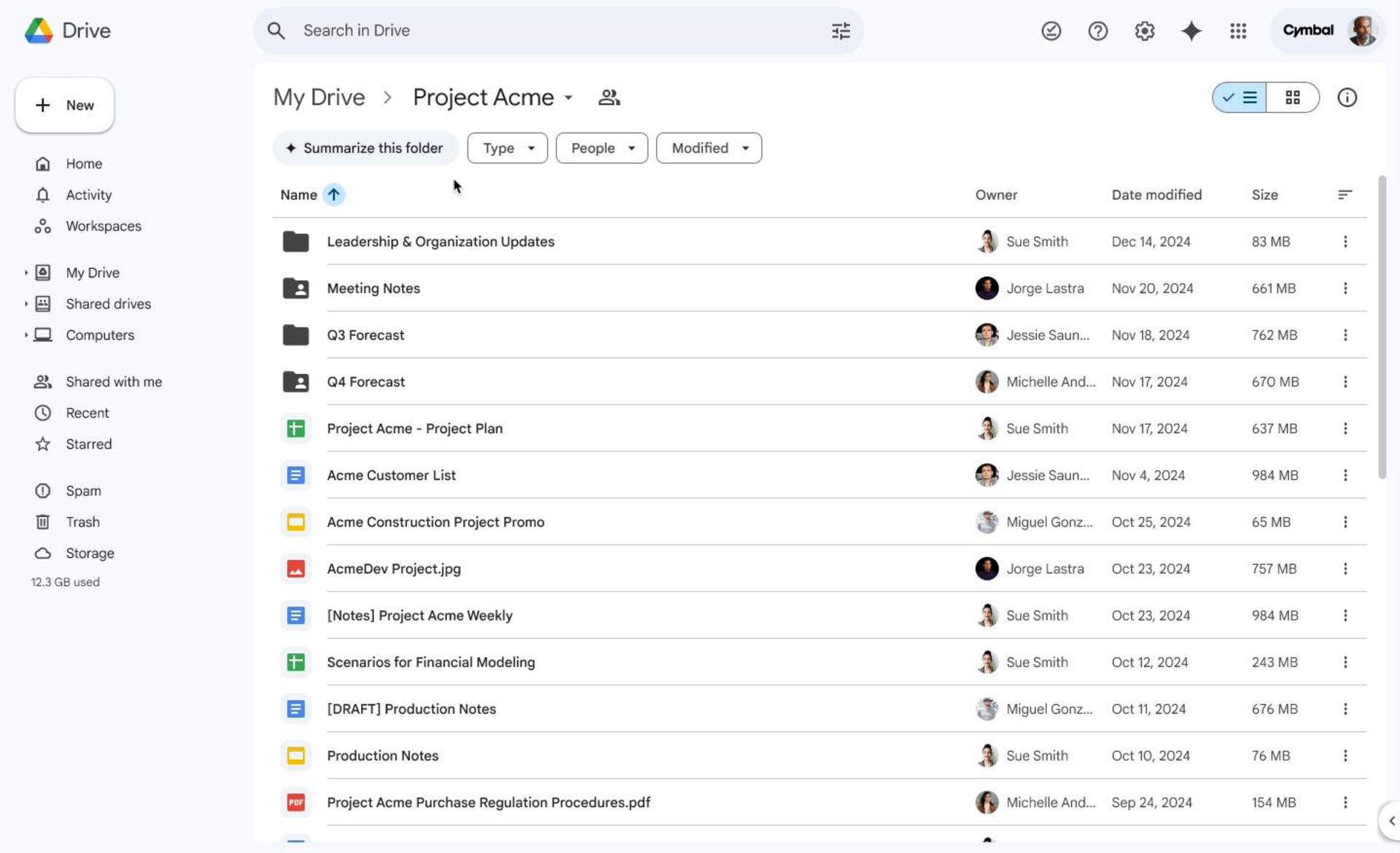Click the shared people icon beside Project Acme
Image resolution: width=1400 pixels, height=853 pixels.
tap(609, 97)
